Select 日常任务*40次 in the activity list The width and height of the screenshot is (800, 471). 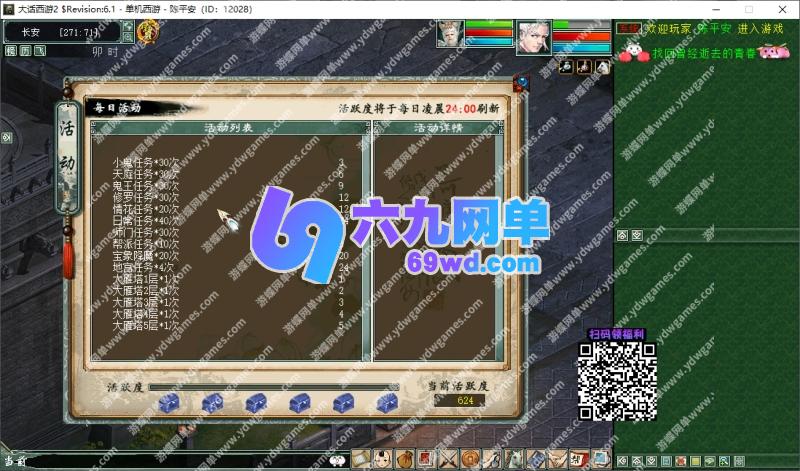146,221
